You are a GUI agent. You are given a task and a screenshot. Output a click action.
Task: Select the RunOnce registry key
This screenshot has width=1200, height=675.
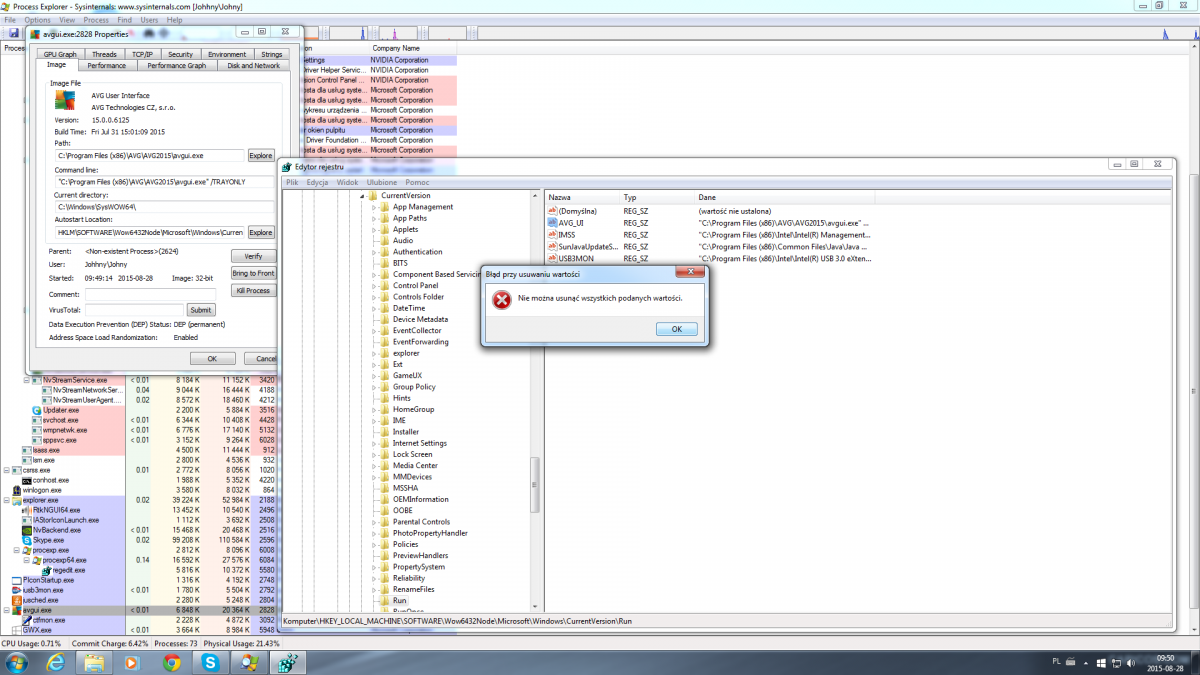pos(407,610)
